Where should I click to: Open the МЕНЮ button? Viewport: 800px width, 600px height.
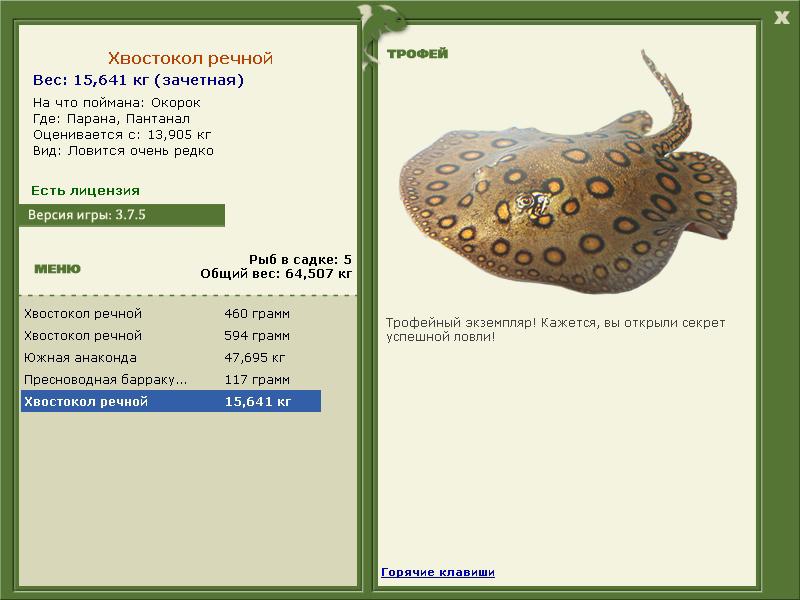click(57, 269)
